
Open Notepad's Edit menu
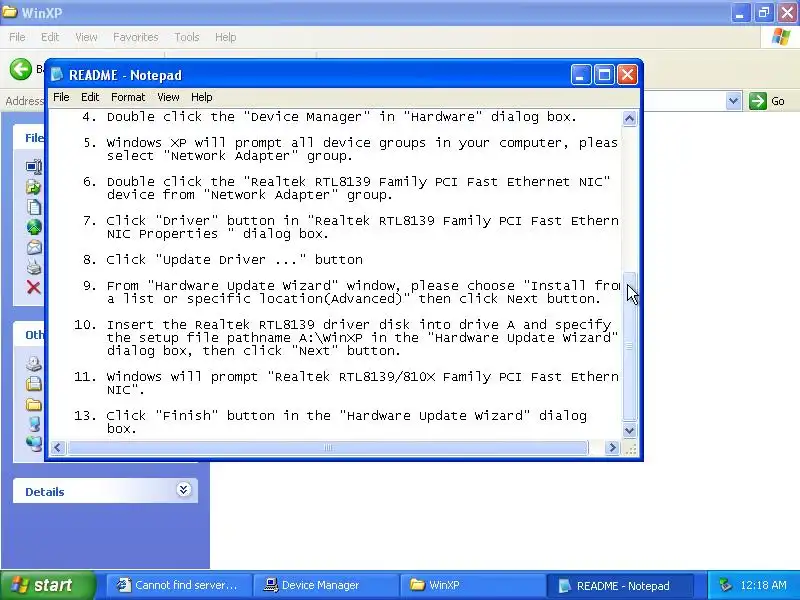click(90, 97)
